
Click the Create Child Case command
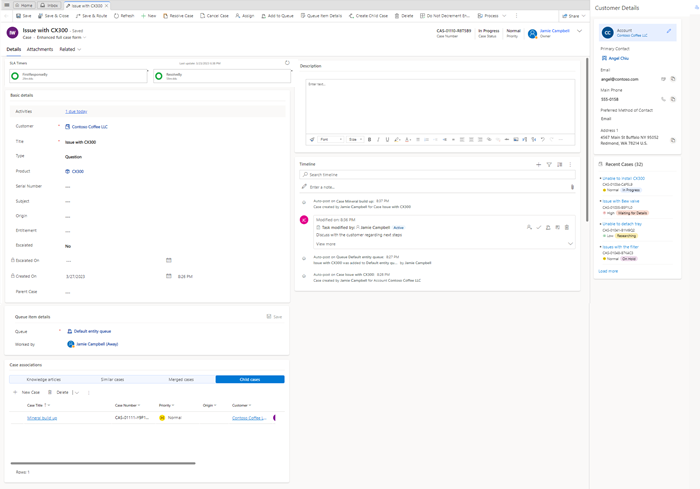[368, 16]
